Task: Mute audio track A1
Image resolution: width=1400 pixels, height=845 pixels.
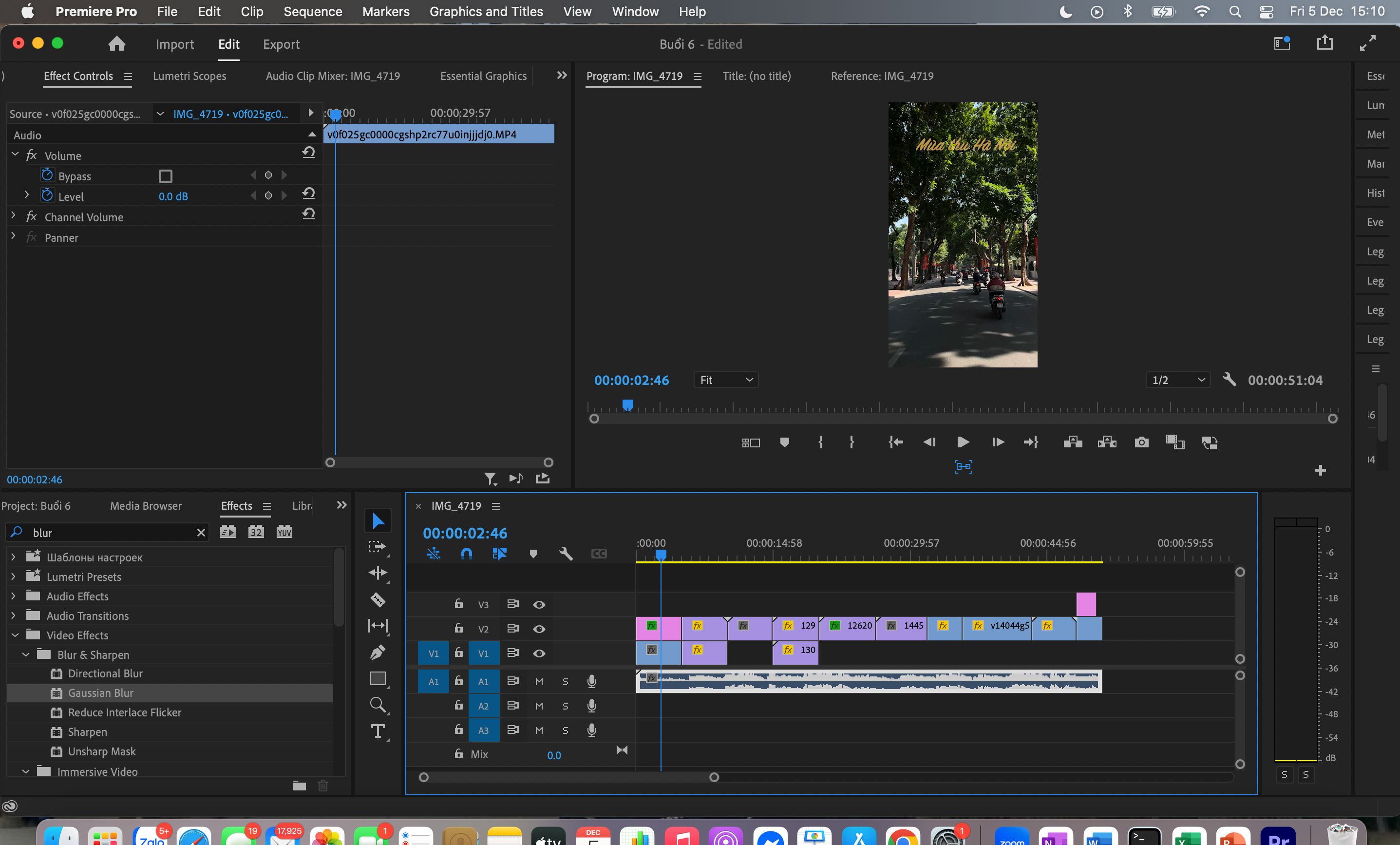Action: point(539,681)
